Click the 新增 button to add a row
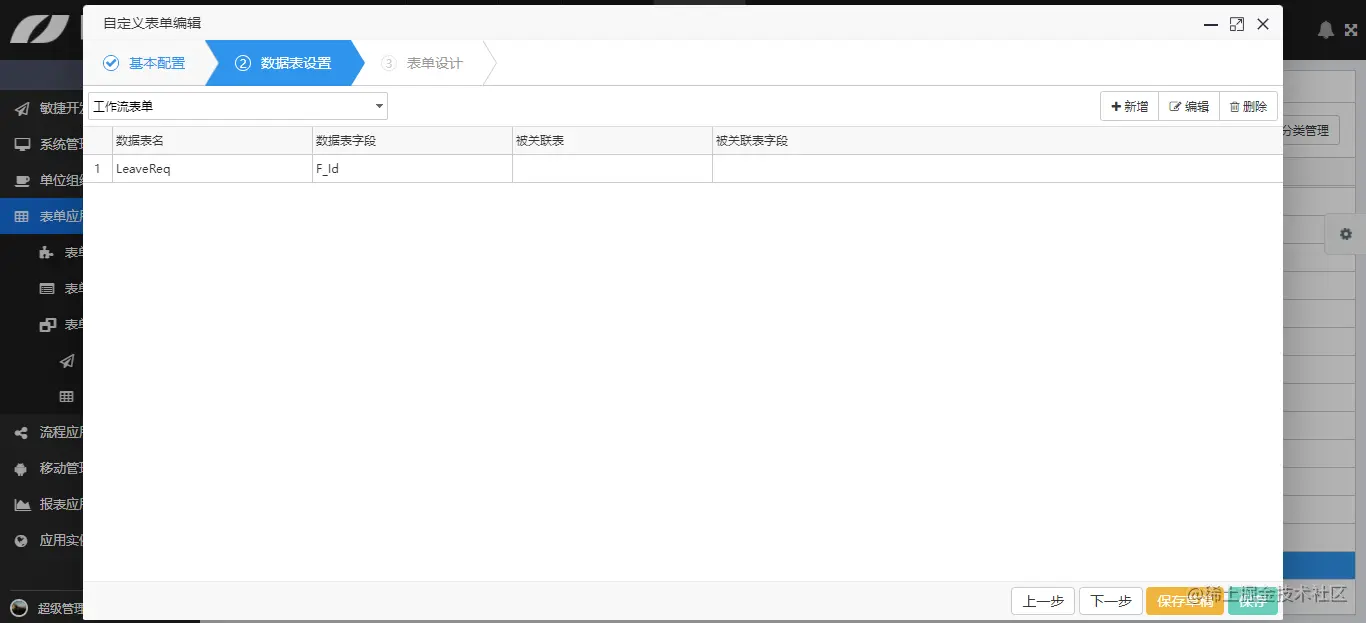This screenshot has width=1366, height=623. click(1128, 105)
